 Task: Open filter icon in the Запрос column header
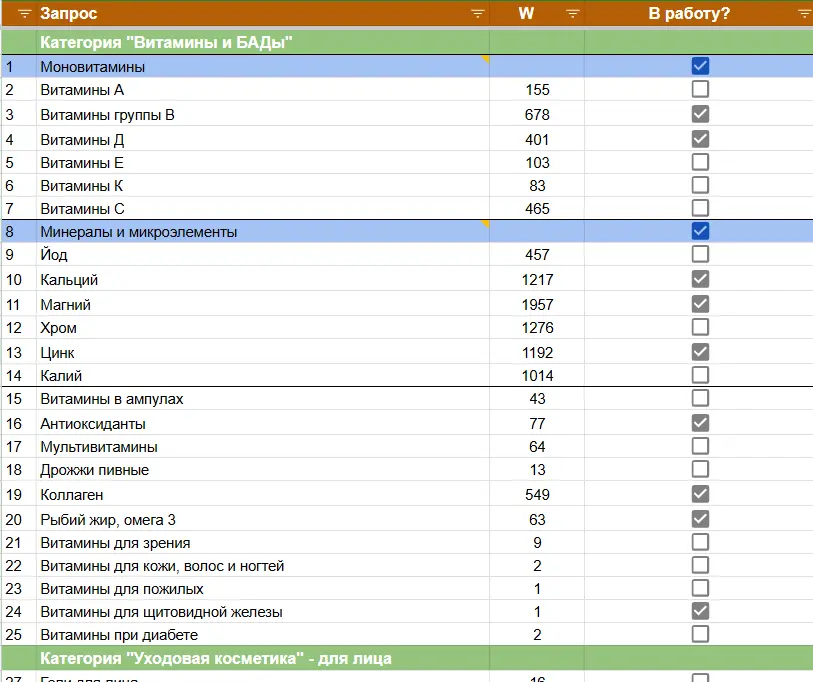coord(478,14)
